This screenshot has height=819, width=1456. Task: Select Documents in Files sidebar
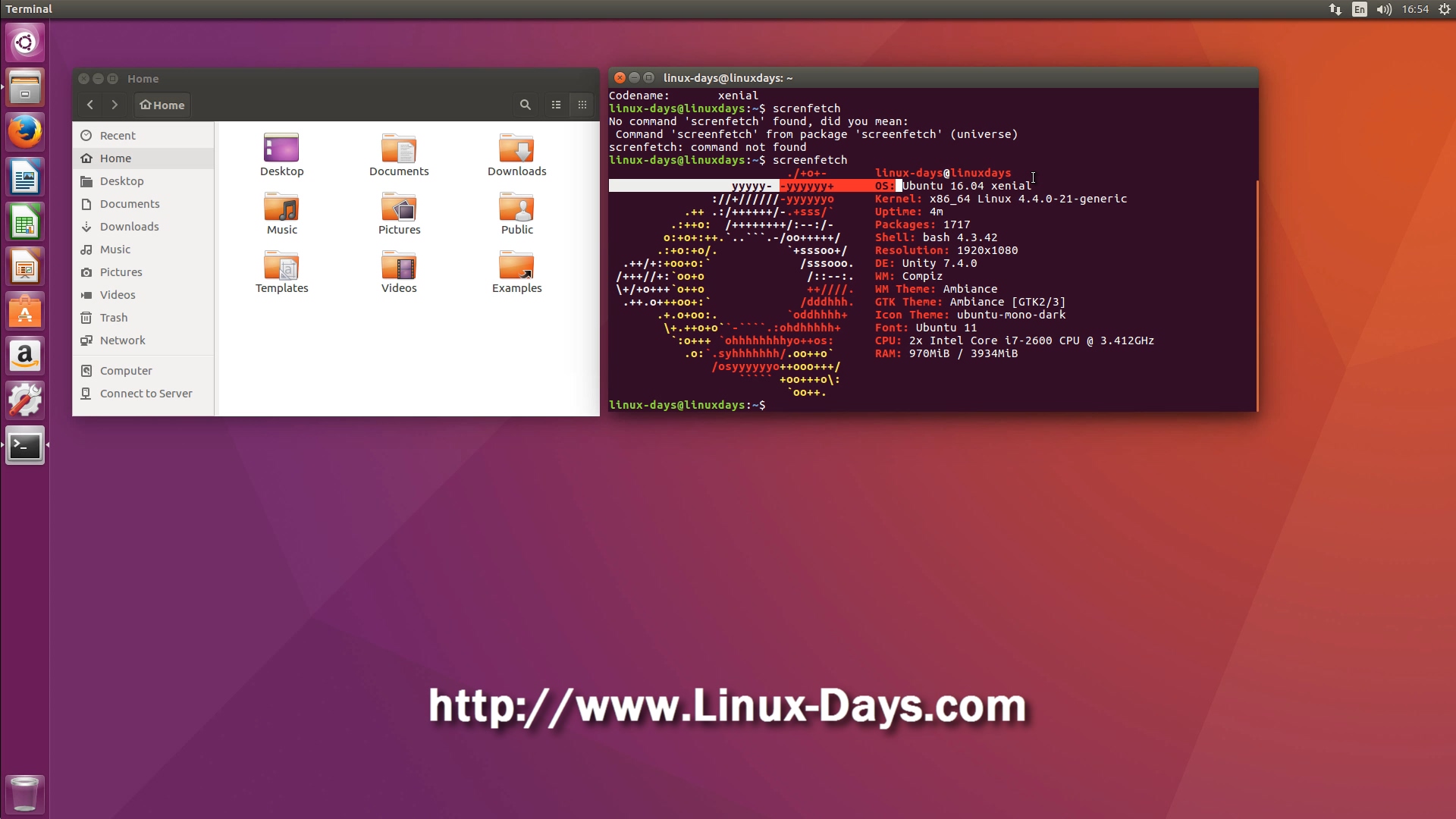click(143, 203)
